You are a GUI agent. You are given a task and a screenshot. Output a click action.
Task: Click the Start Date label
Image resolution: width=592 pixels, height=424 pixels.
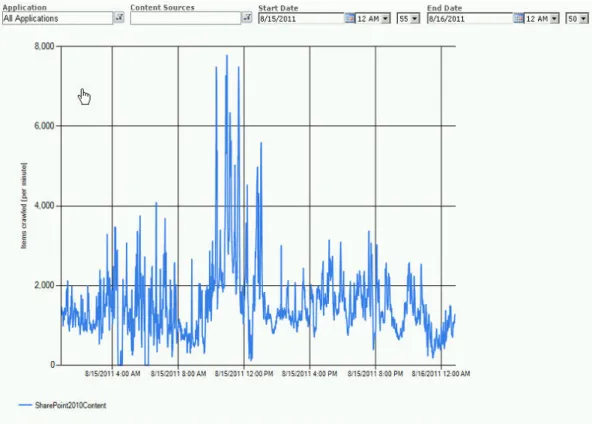[x=278, y=8]
